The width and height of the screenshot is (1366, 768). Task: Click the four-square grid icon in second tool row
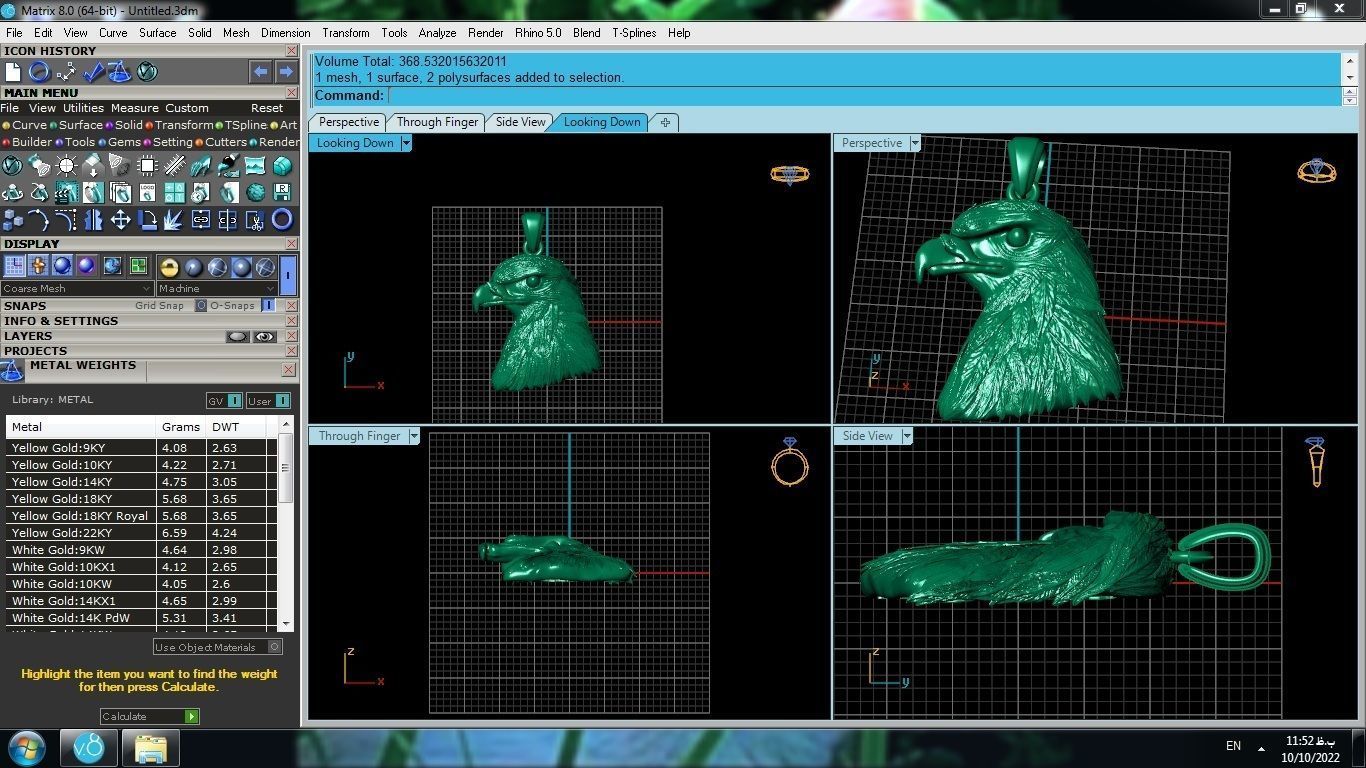[x=174, y=192]
